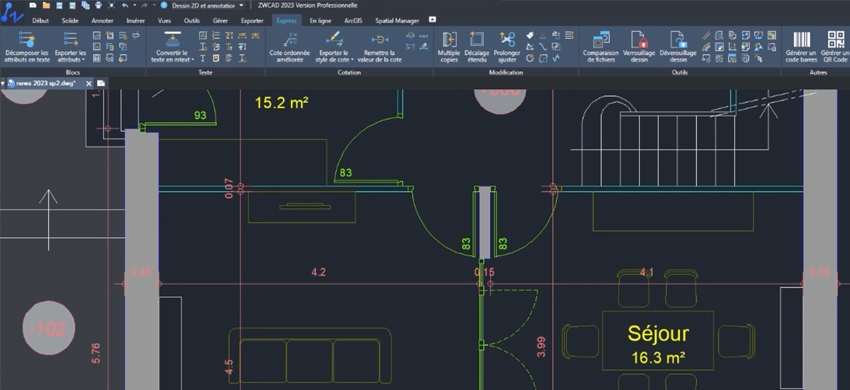Click the 4.2 dimension value in drawing
This screenshot has height=390, width=850.
(x=318, y=272)
